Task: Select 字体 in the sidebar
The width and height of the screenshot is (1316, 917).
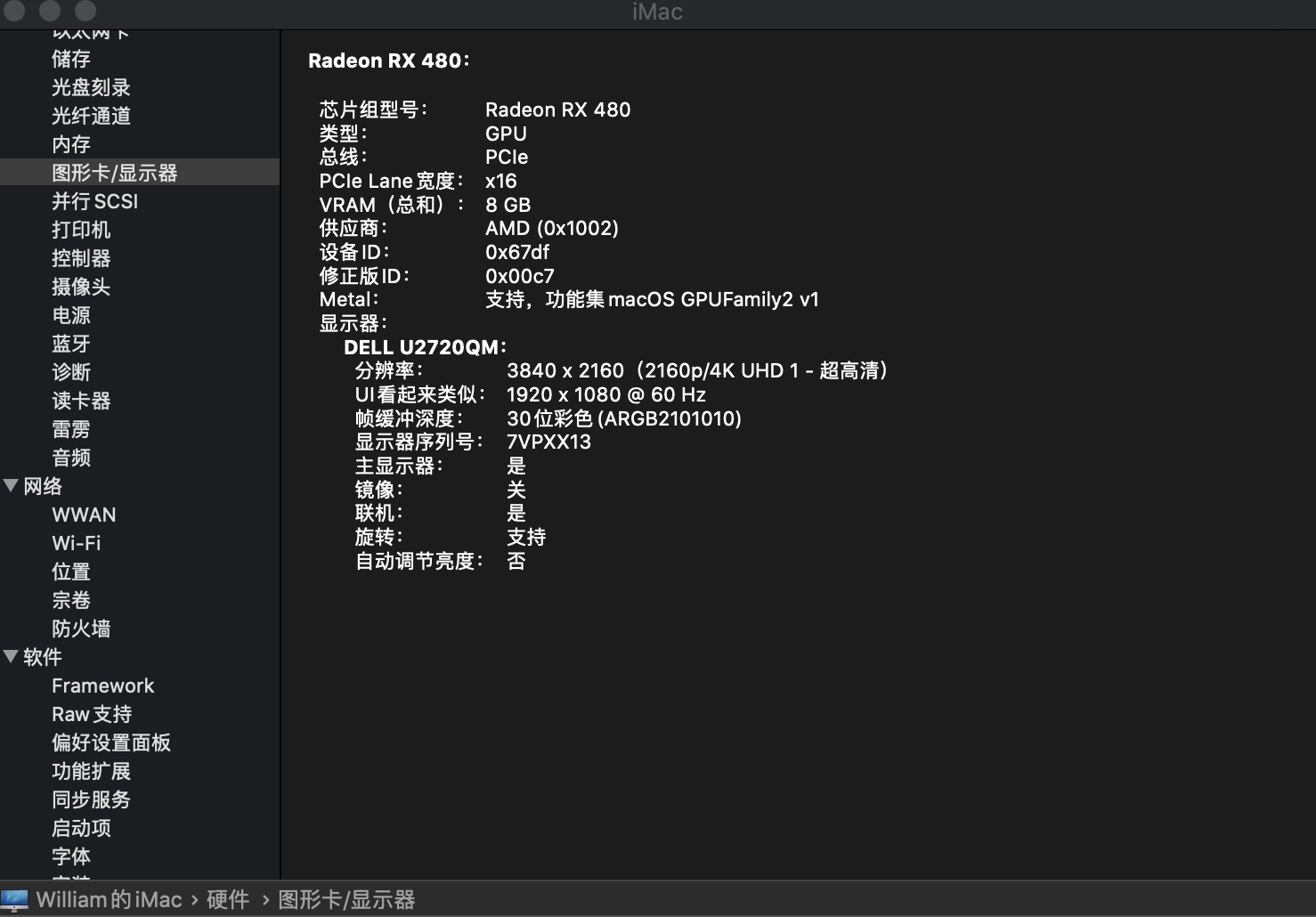Action: (71, 856)
